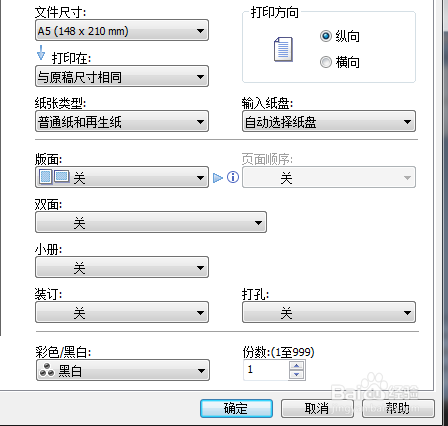
Task: Click the portrait page icon in 打印方向
Action: (x=283, y=49)
